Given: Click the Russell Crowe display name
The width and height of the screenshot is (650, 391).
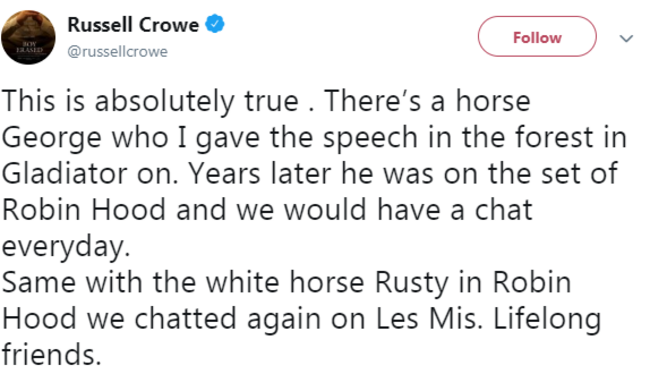Looking at the screenshot, I should 133,25.
